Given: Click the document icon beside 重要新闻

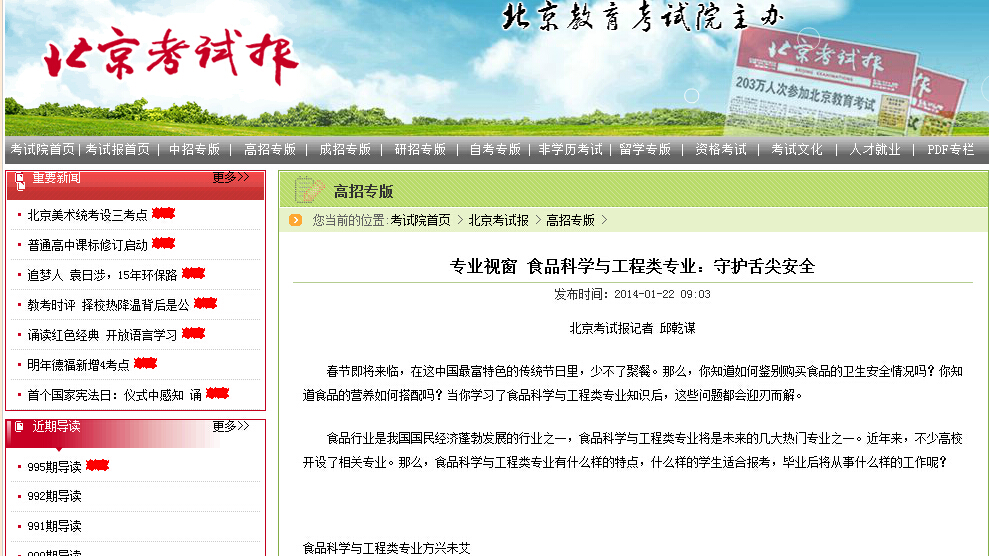Looking at the screenshot, I should tap(20, 179).
